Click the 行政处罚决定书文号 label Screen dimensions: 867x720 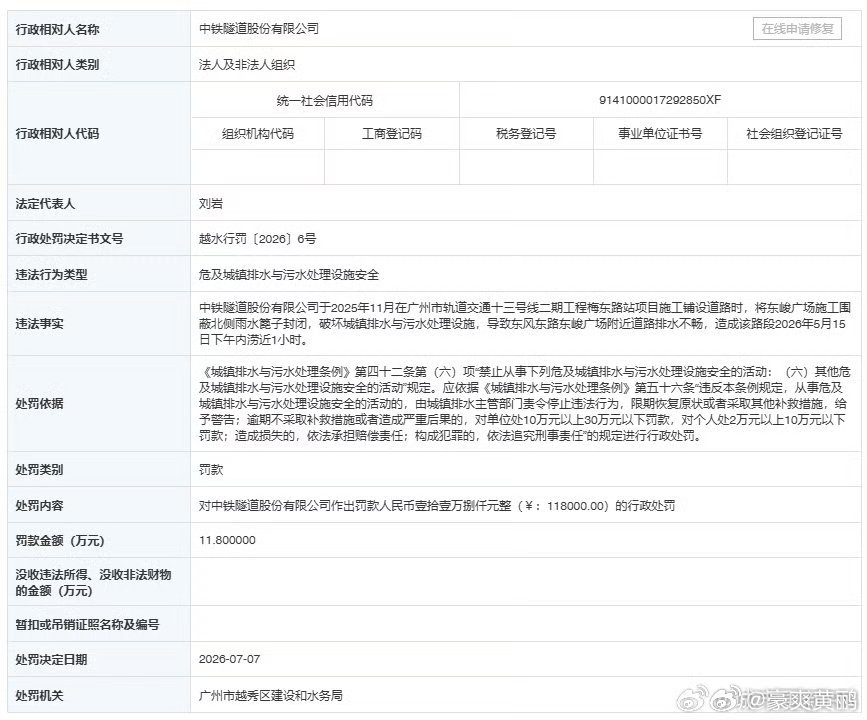pyautogui.click(x=69, y=239)
